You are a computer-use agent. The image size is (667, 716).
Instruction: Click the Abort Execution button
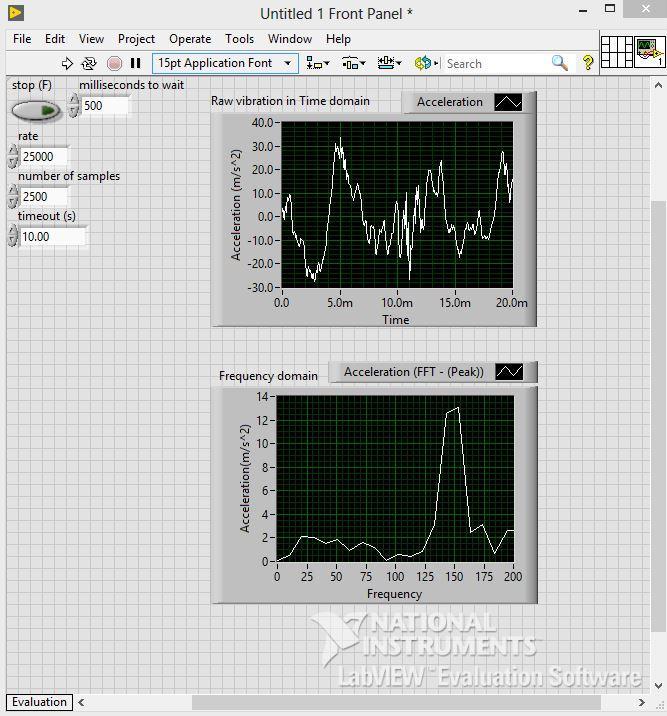(x=114, y=63)
